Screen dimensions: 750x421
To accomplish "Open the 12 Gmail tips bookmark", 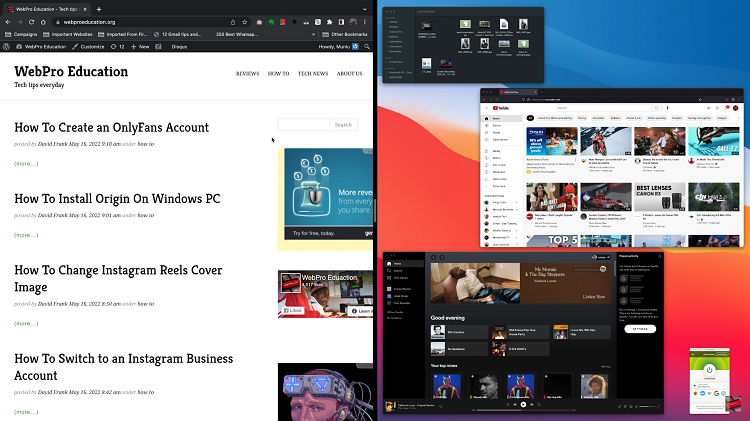I will [x=177, y=34].
